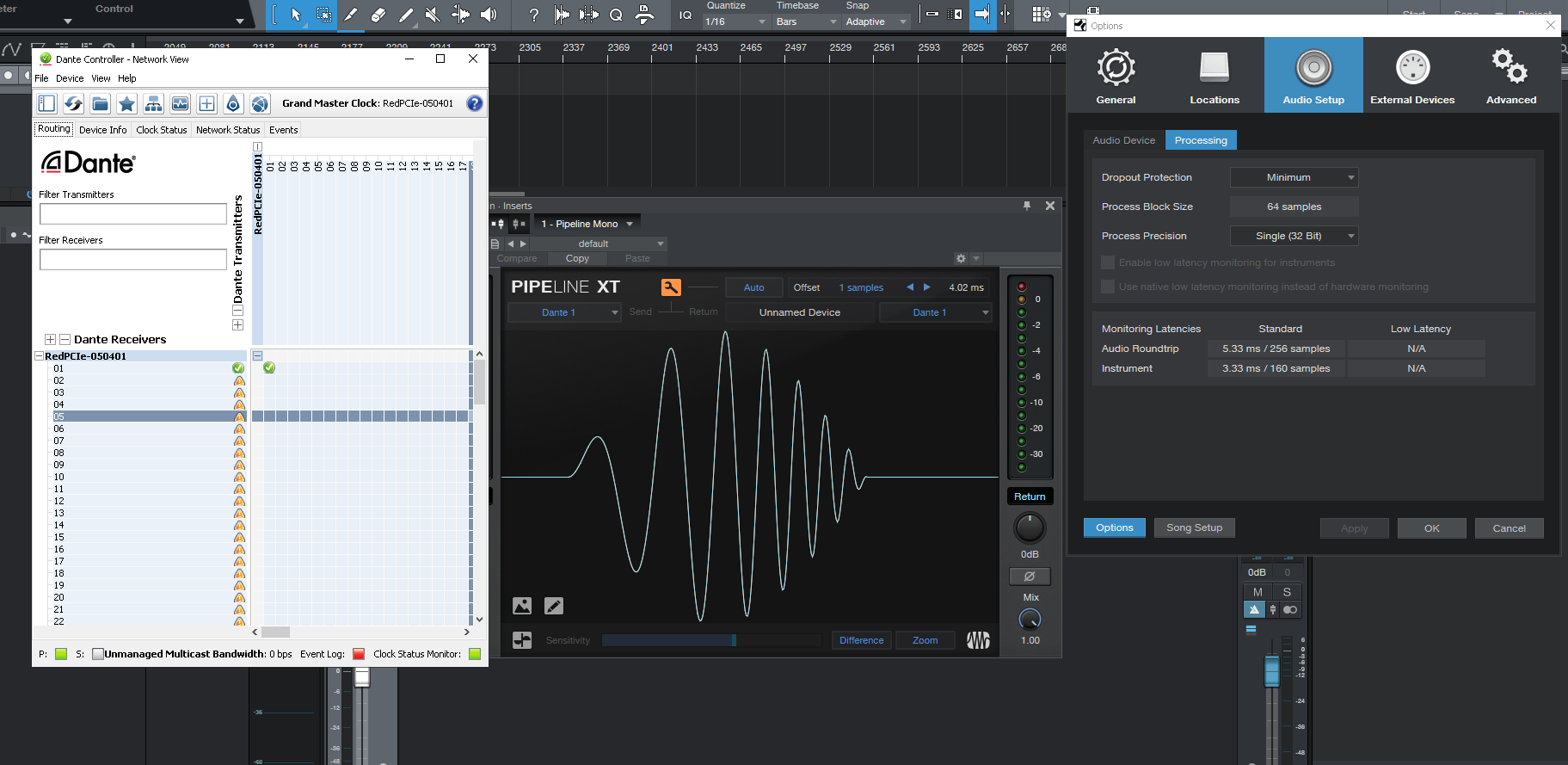Toggle native low latency monitoring checkbox
The width and height of the screenshot is (1568, 765).
[1108, 287]
